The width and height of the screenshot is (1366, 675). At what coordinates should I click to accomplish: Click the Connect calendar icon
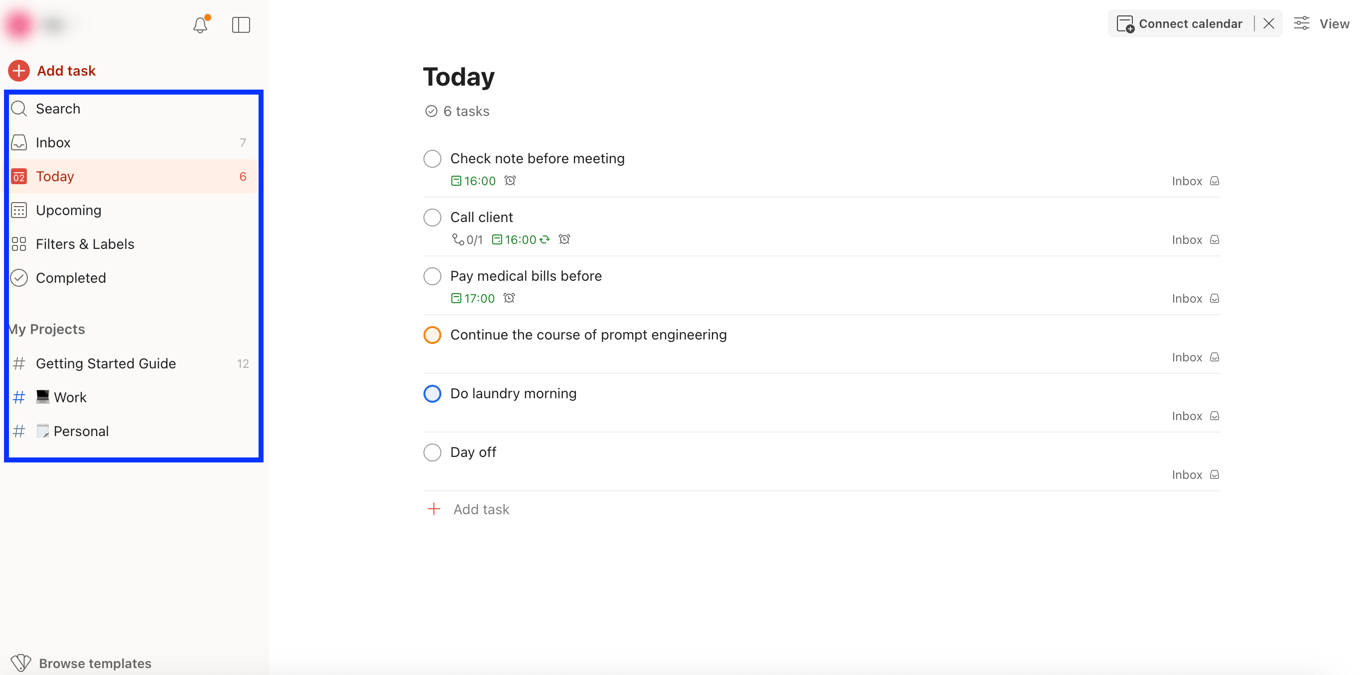(1125, 24)
